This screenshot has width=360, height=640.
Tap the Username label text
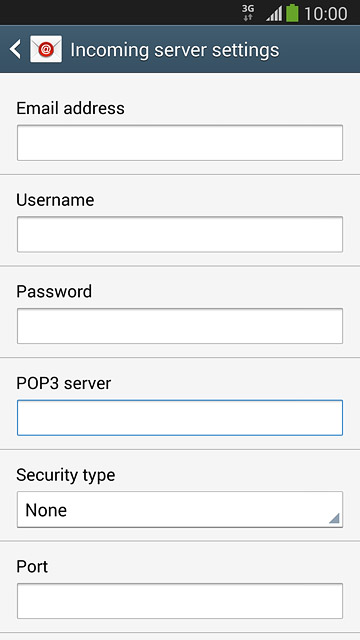(55, 200)
